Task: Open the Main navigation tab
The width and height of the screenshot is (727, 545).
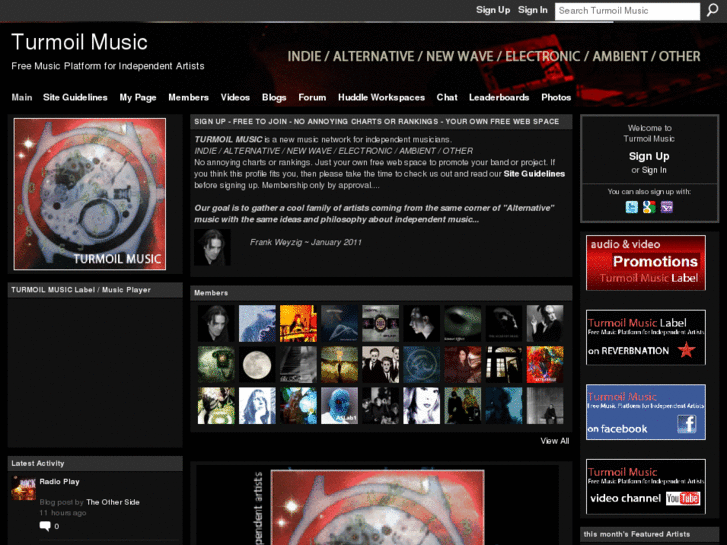Action: [22, 97]
